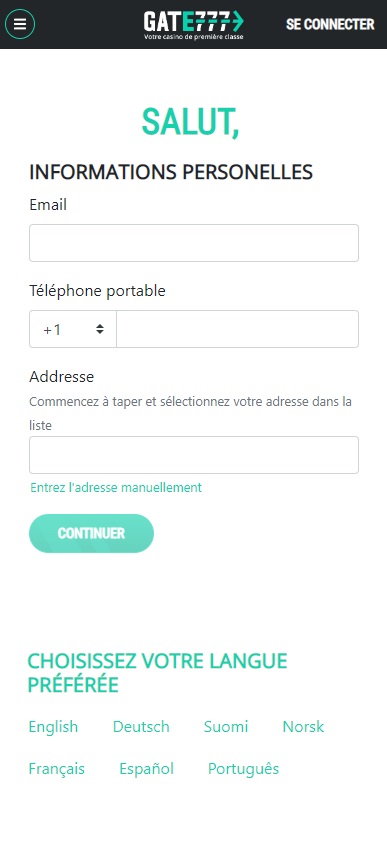The image size is (387, 844).
Task: Focus the address autocomplete field
Action: pyautogui.click(x=194, y=455)
